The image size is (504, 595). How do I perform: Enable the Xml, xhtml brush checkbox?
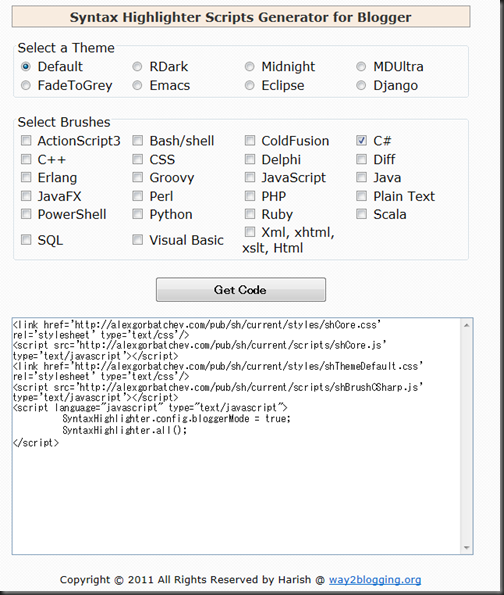[250, 231]
